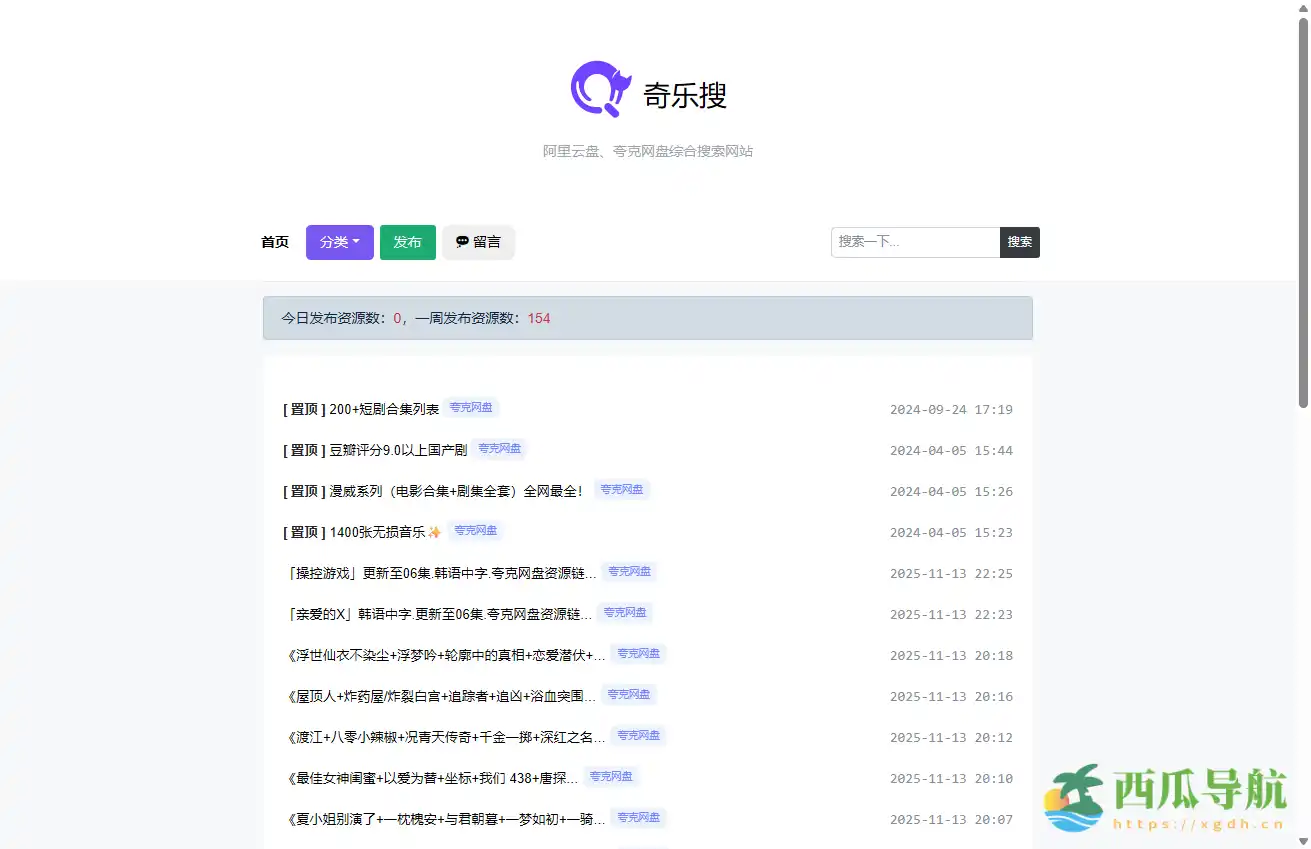Open the pinned 200+短剧合集列表 post
Viewport: 1311px width, 849px height.
(382, 409)
